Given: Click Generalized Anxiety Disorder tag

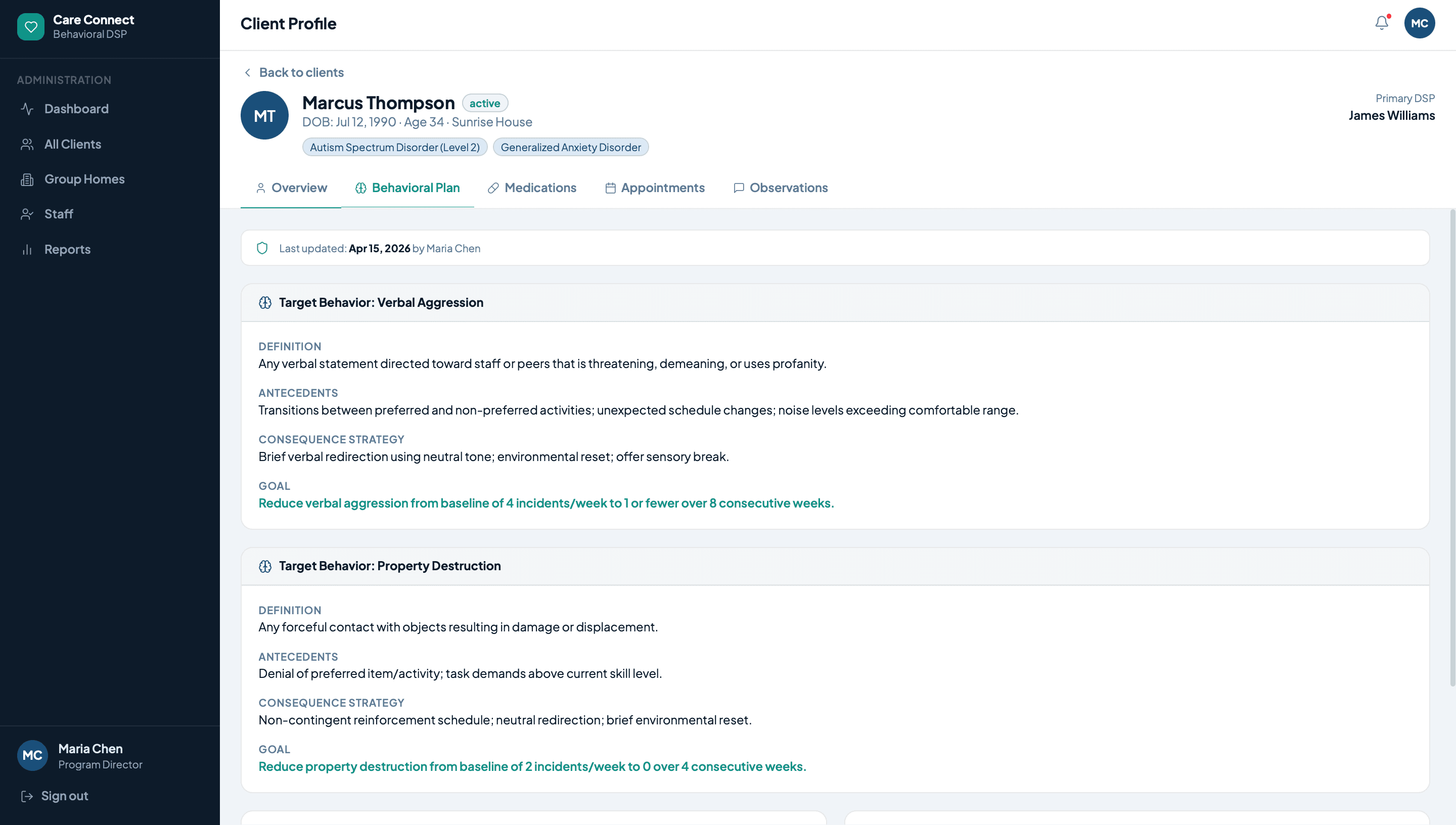Looking at the screenshot, I should click(570, 147).
